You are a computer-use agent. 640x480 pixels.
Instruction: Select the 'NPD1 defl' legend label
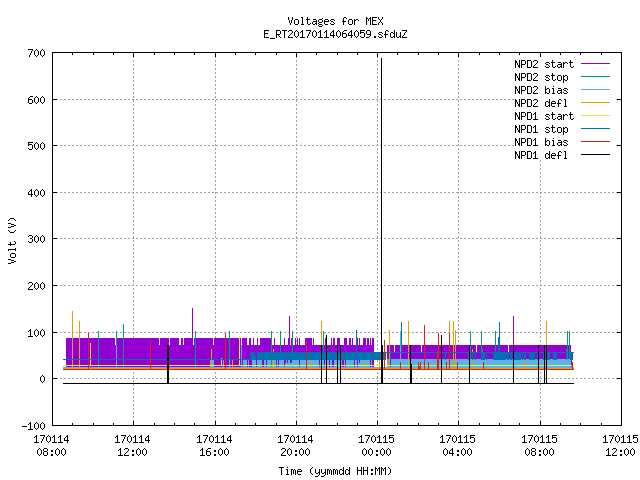click(x=541, y=155)
